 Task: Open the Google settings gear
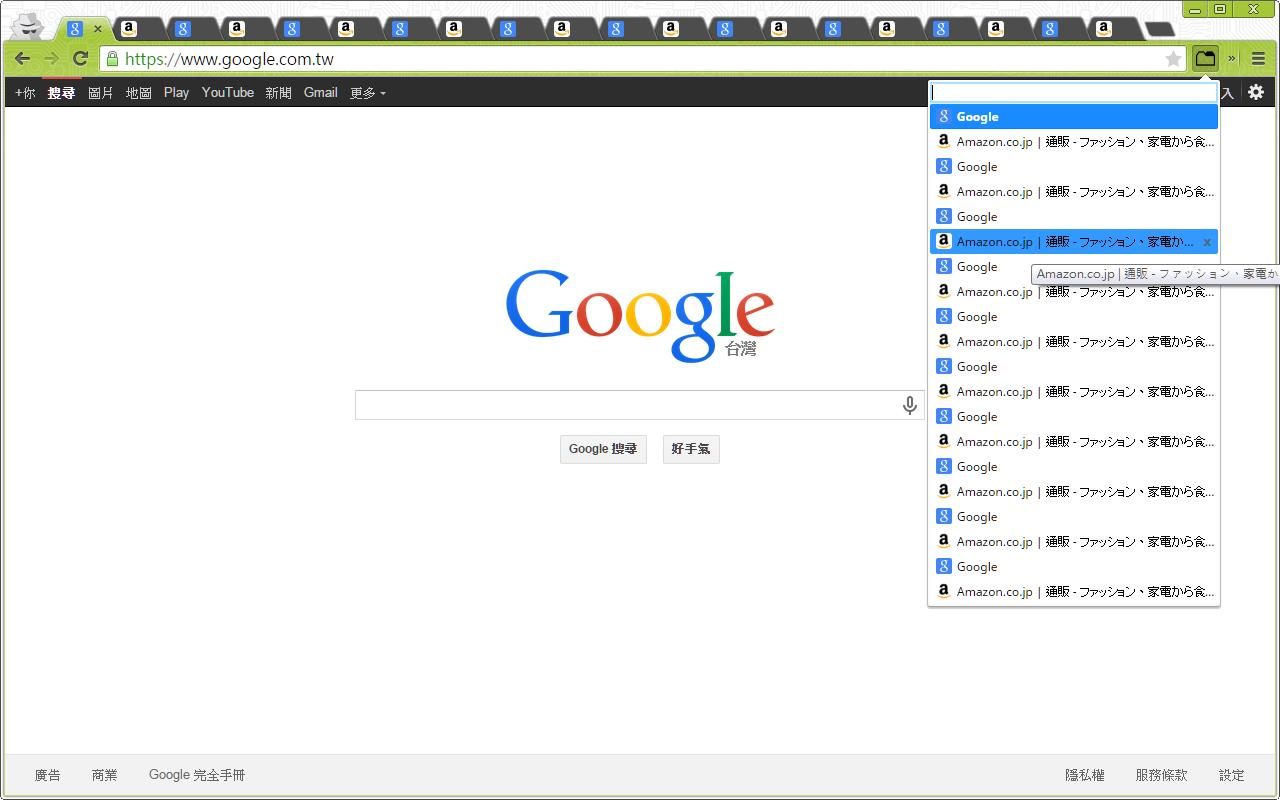coord(1256,92)
